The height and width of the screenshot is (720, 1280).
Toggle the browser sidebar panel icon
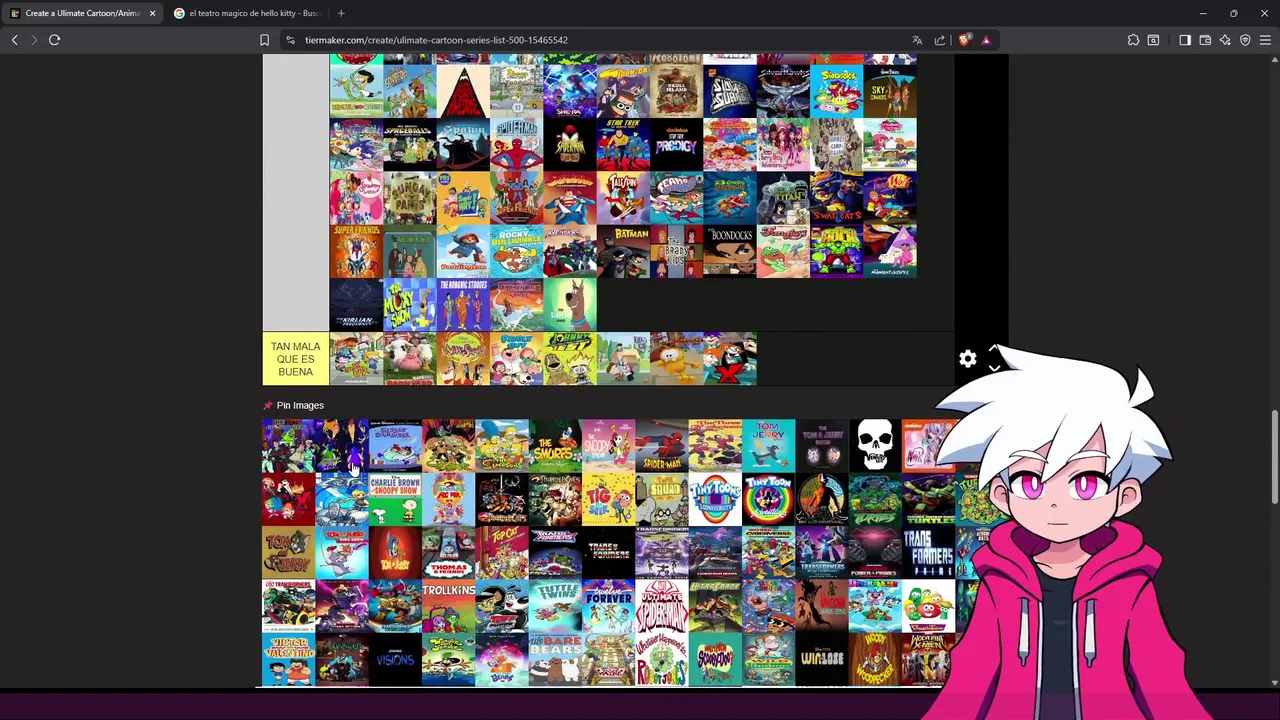(x=1185, y=40)
